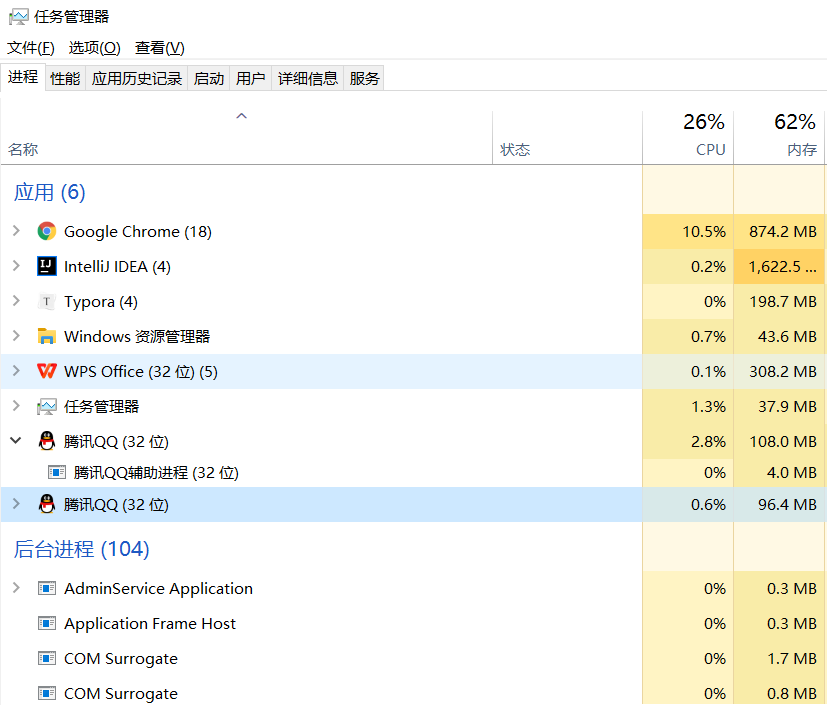Select the Google Chrome (18) row name
Screen dimensions: 827x705
point(138,231)
